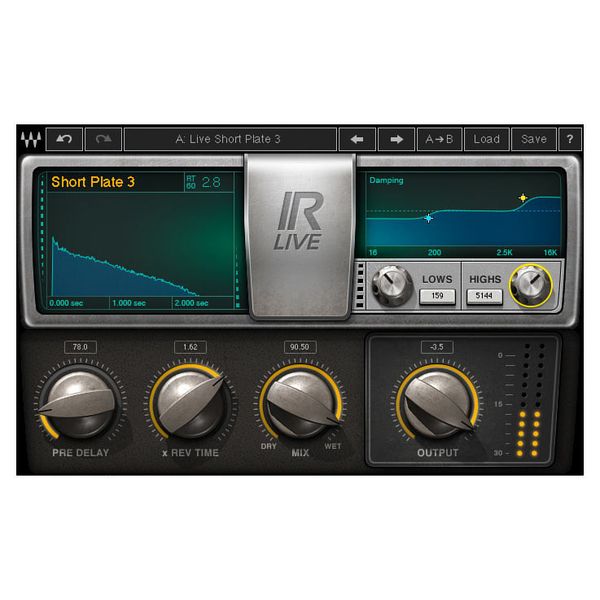Screen dimensions: 600x600
Task: Redo the last undone change
Action: click(x=103, y=139)
